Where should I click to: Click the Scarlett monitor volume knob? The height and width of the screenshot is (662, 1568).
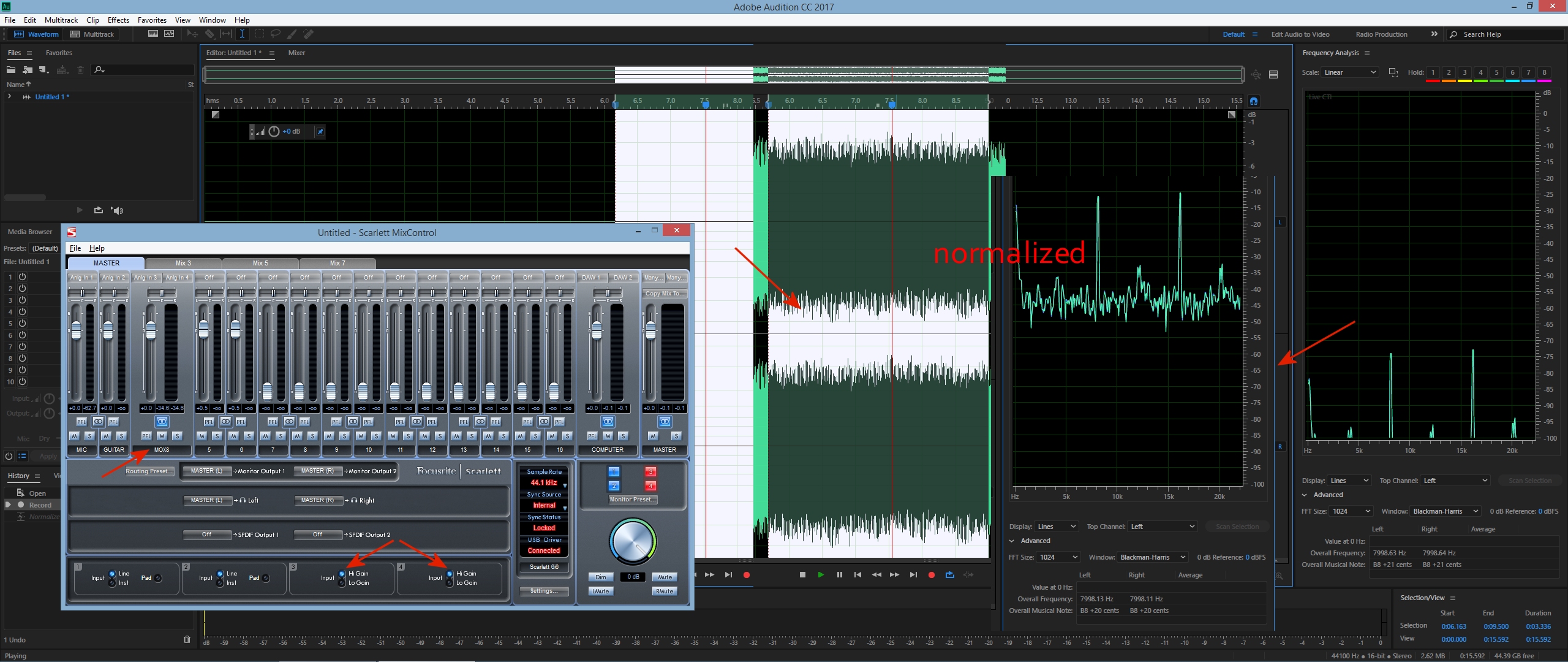[x=633, y=542]
